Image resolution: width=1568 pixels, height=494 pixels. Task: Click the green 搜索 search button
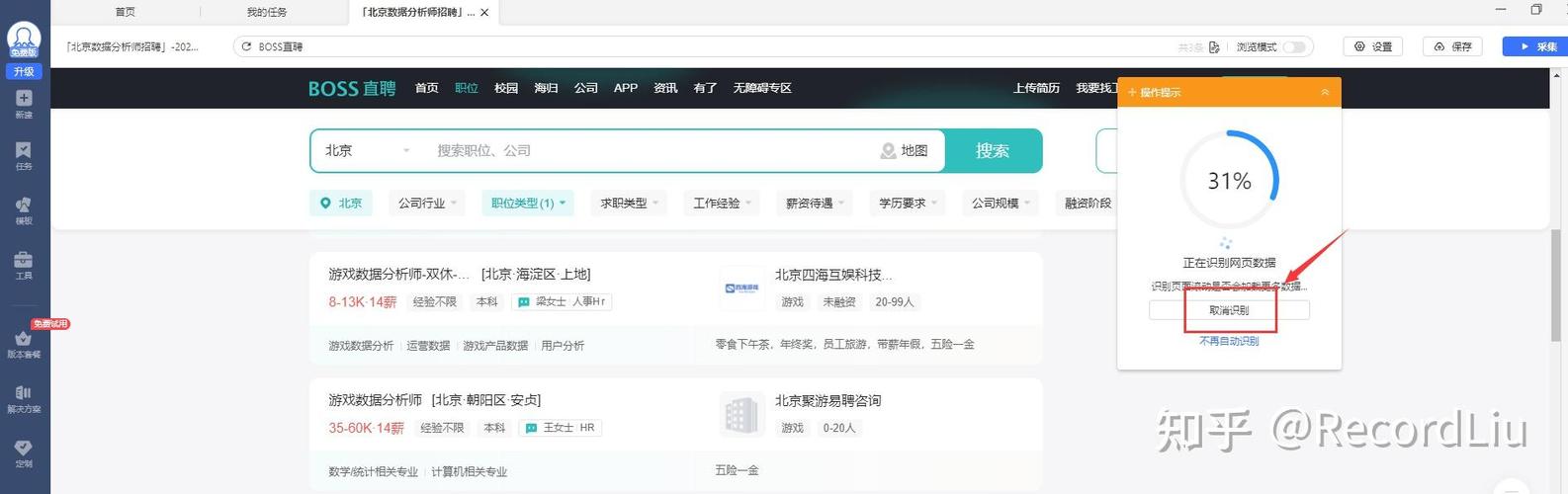[x=993, y=150]
